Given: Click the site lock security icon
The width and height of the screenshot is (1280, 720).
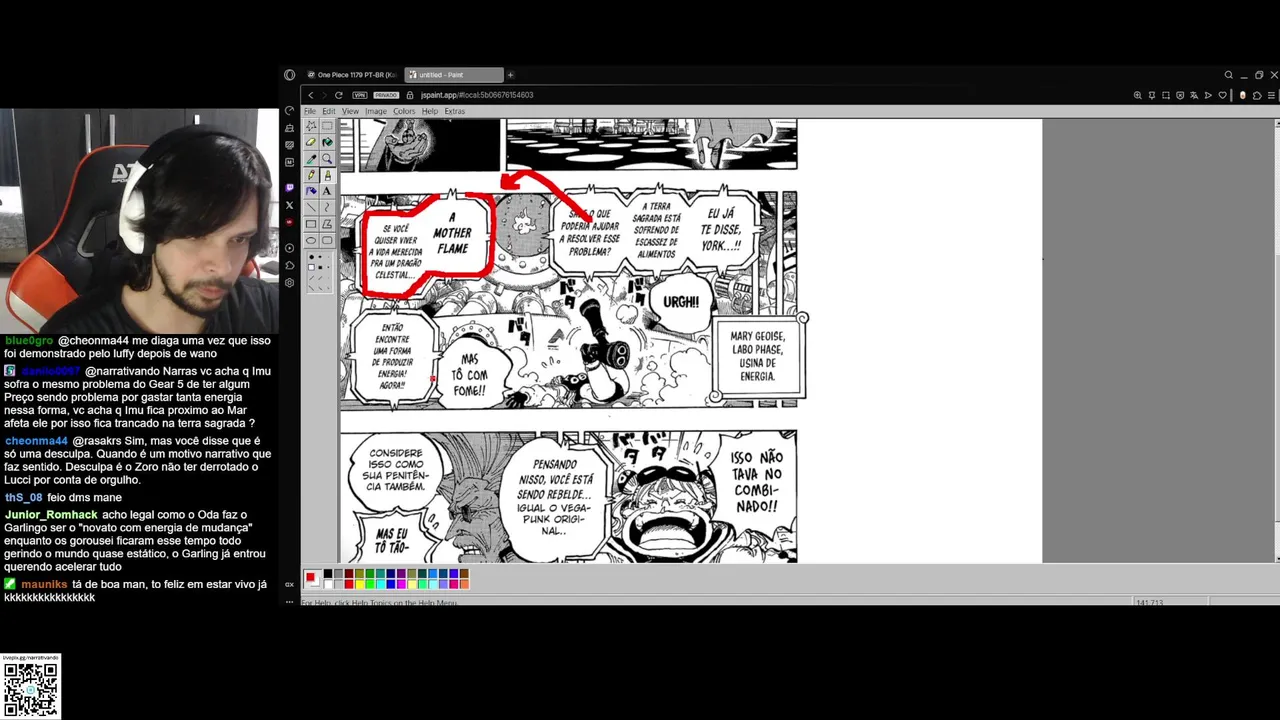Looking at the screenshot, I should [x=410, y=95].
